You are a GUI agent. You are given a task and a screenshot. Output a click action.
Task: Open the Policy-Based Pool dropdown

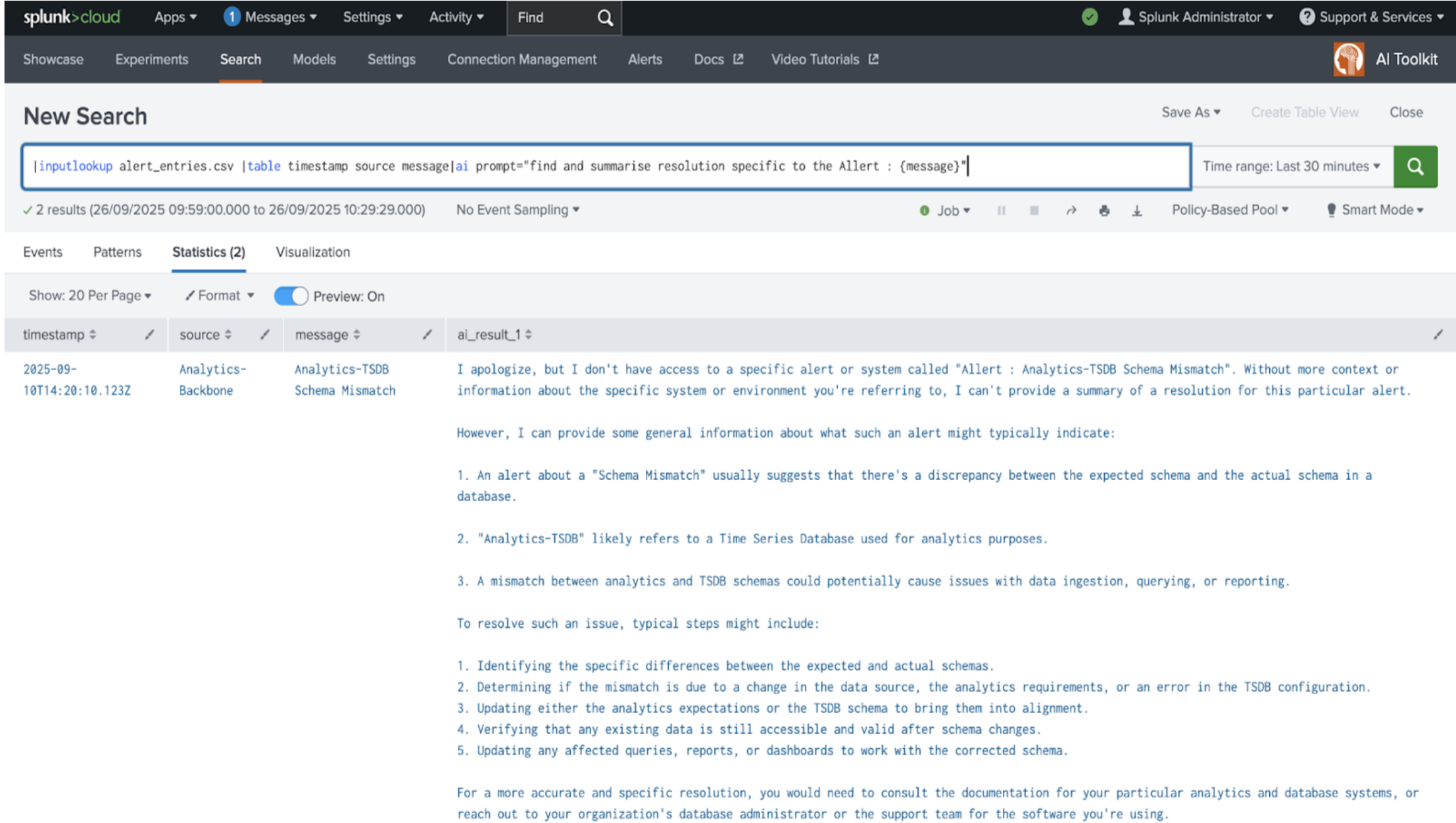click(1230, 210)
